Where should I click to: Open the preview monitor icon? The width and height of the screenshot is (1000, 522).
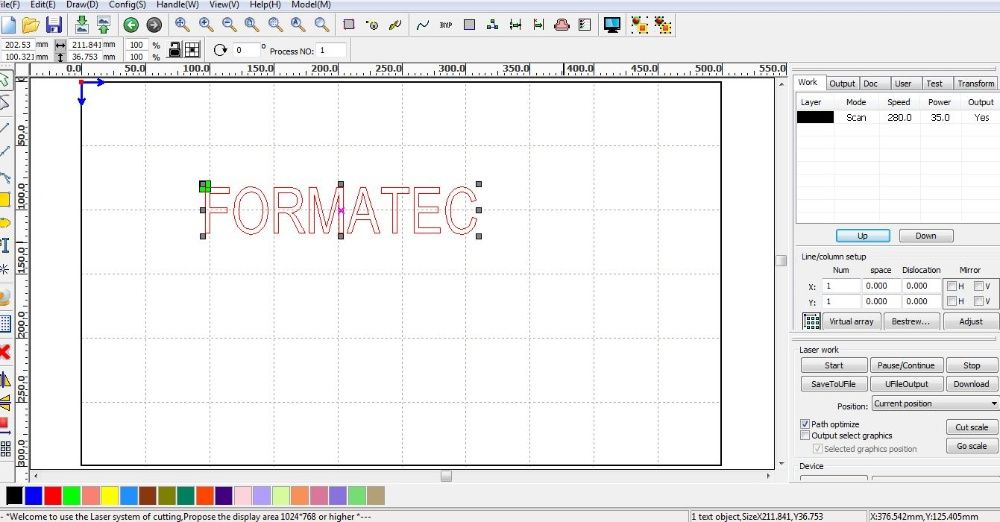point(612,25)
